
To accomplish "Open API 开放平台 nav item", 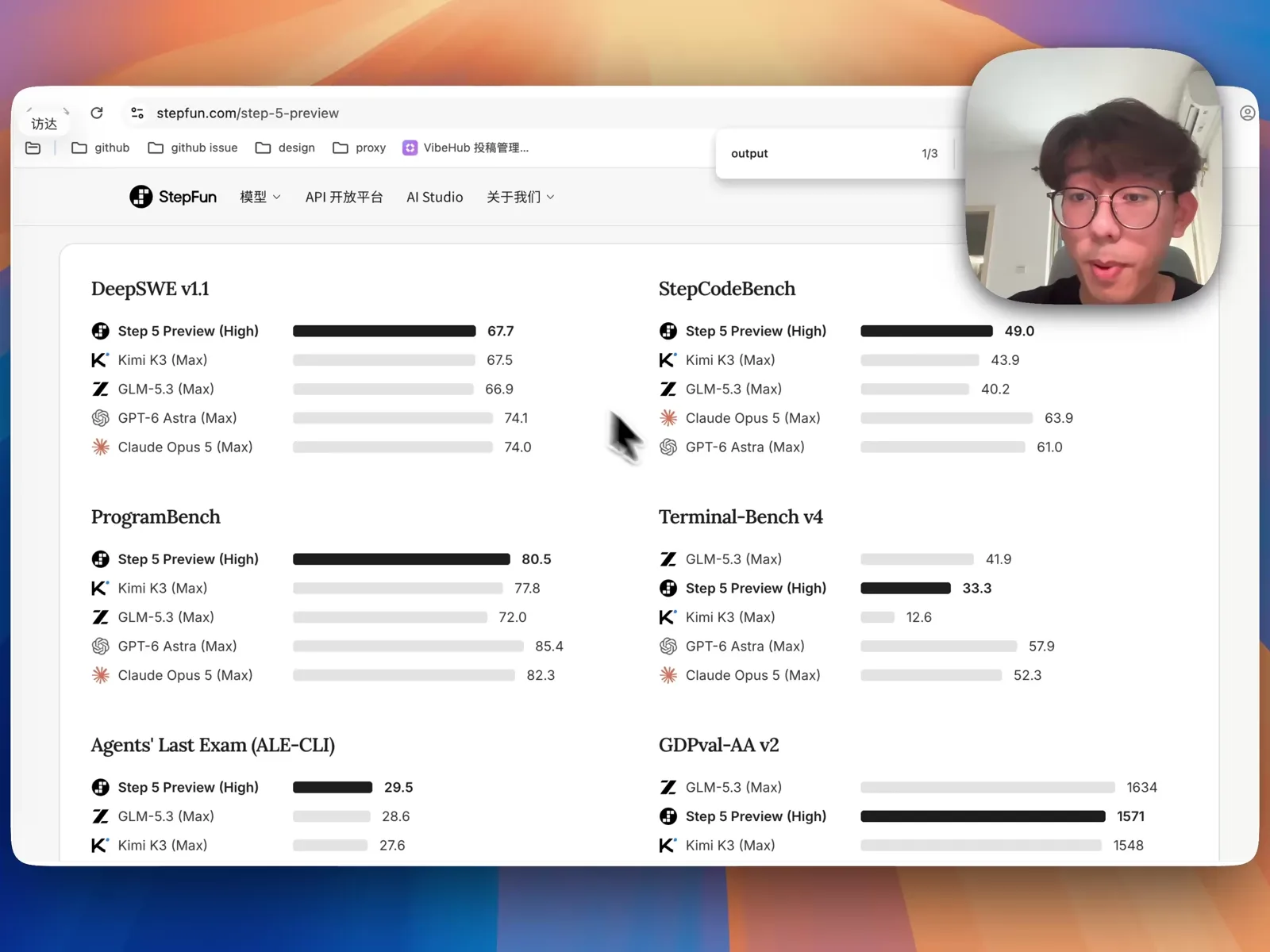I will pos(344,197).
